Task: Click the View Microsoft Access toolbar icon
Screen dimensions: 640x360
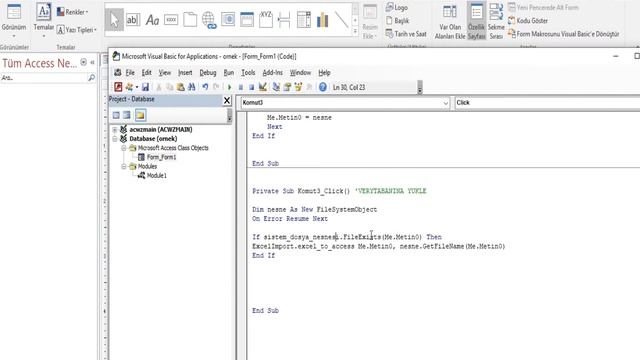Action: pyautogui.click(x=118, y=87)
